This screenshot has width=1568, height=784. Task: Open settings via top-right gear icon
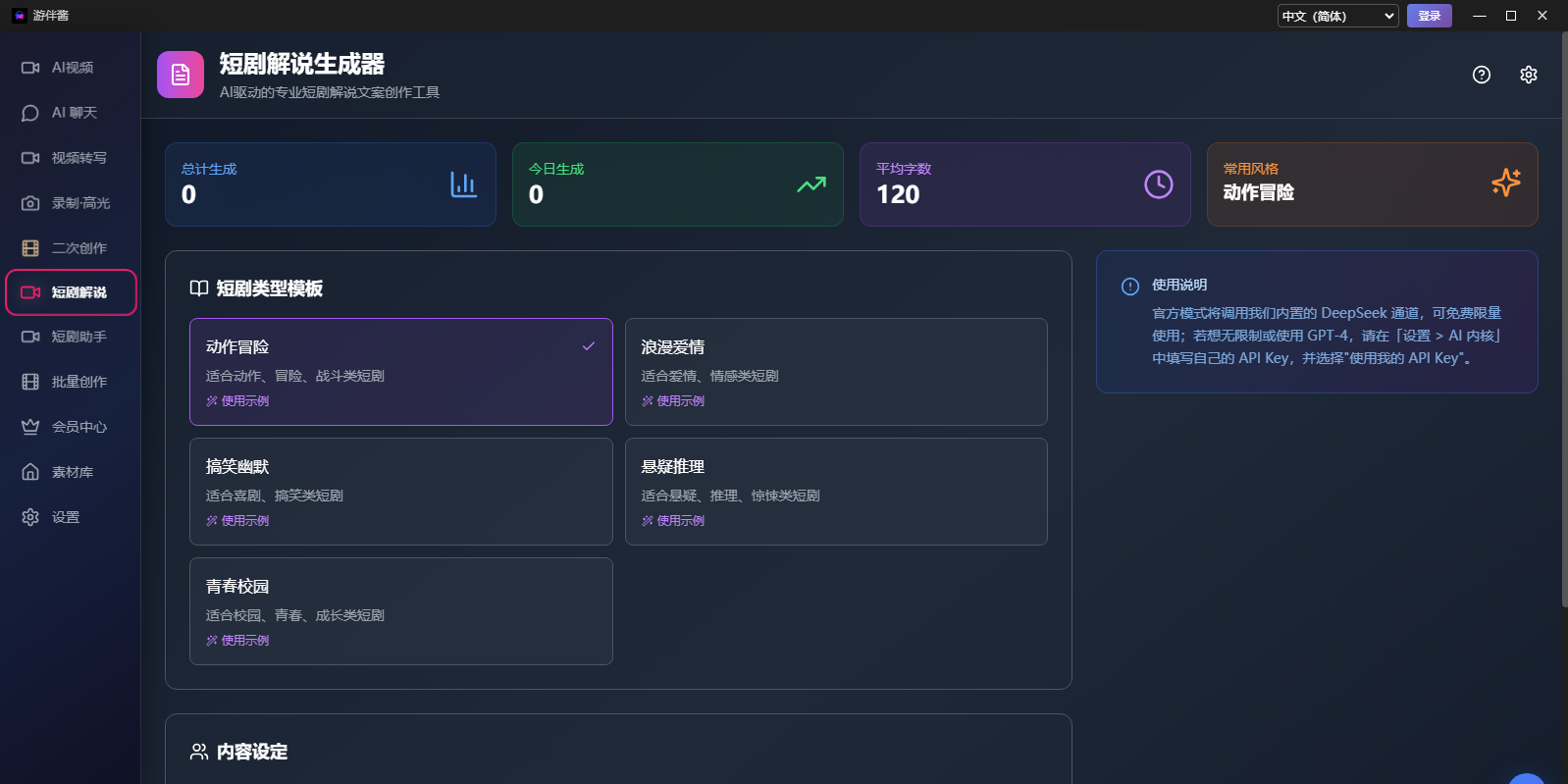pos(1528,75)
